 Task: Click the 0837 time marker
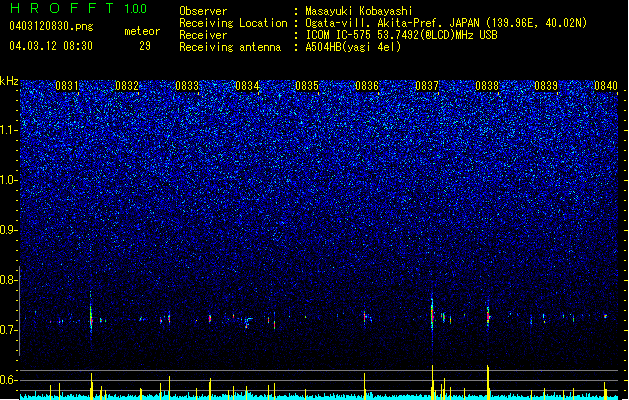coord(427,86)
